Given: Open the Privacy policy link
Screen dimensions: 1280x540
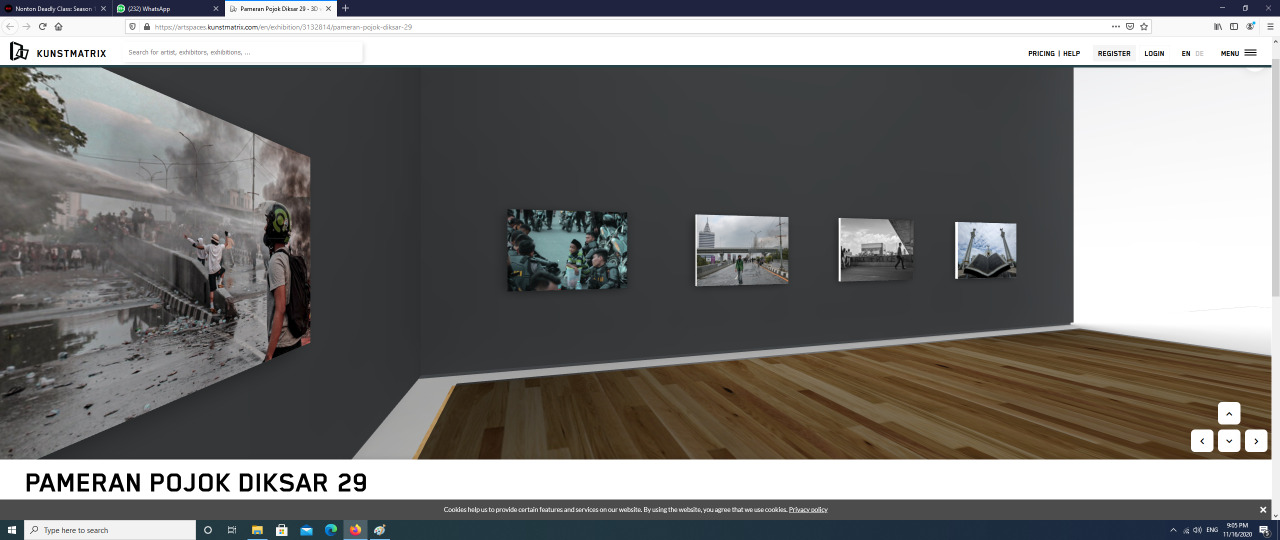Looking at the screenshot, I should click(808, 510).
